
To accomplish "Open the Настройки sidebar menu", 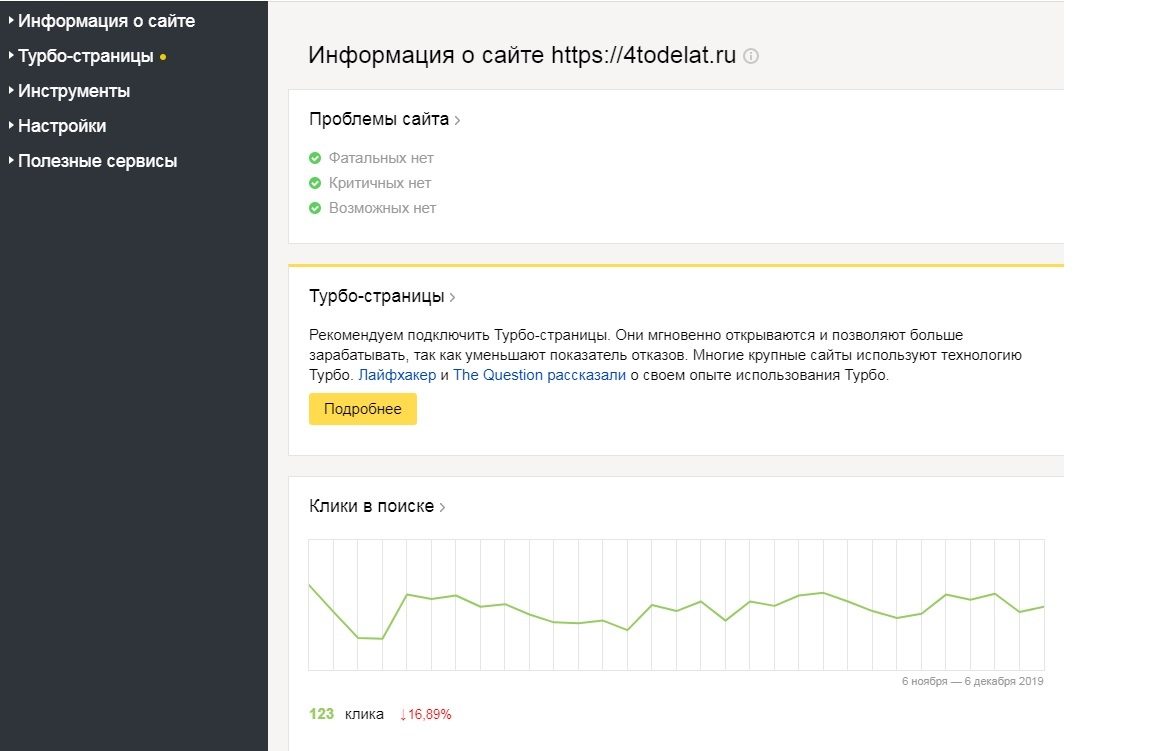I will tap(61, 126).
